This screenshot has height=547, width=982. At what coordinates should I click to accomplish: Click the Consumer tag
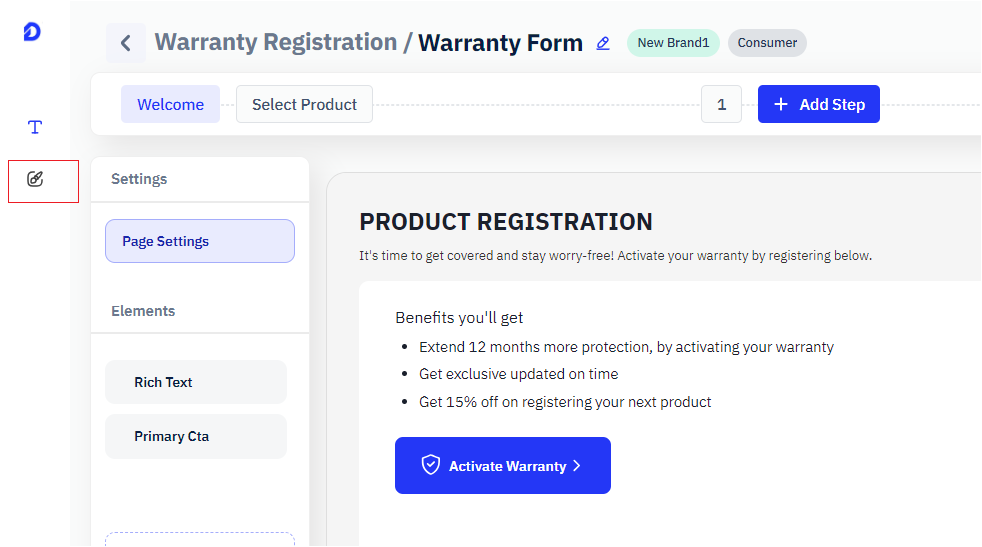coord(767,43)
